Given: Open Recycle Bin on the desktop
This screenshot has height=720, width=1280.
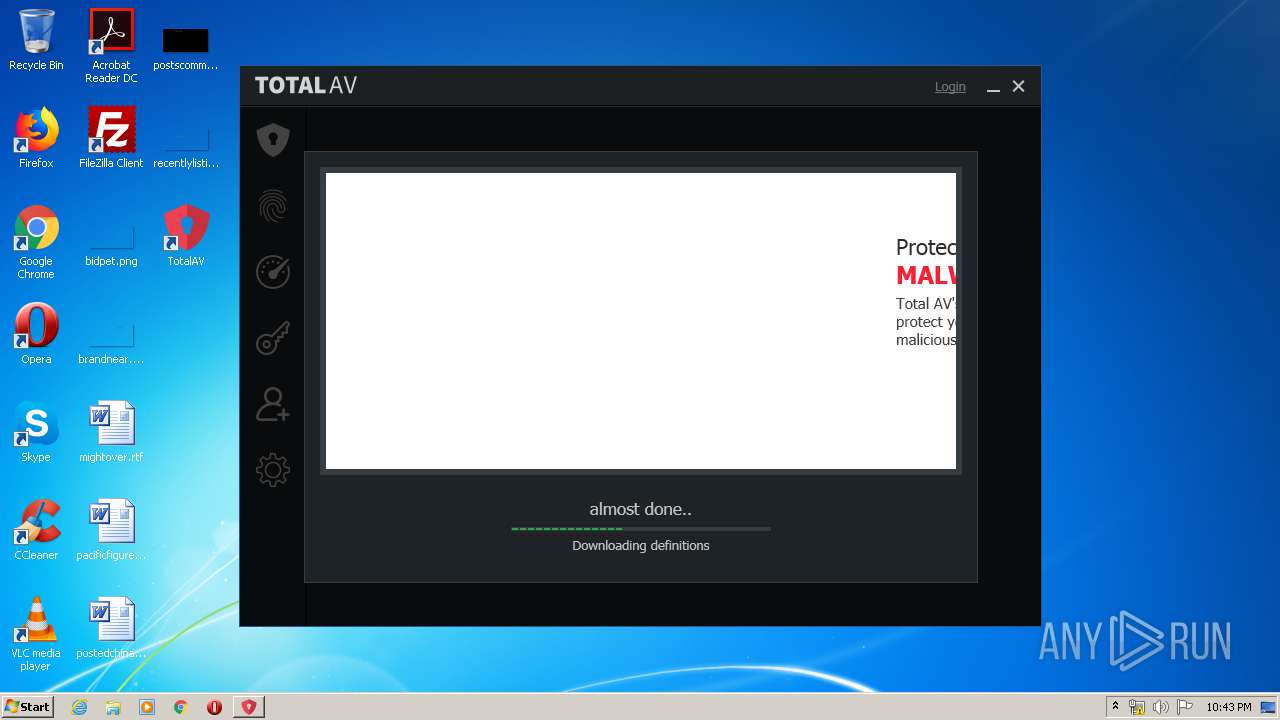Looking at the screenshot, I should click(36, 41).
